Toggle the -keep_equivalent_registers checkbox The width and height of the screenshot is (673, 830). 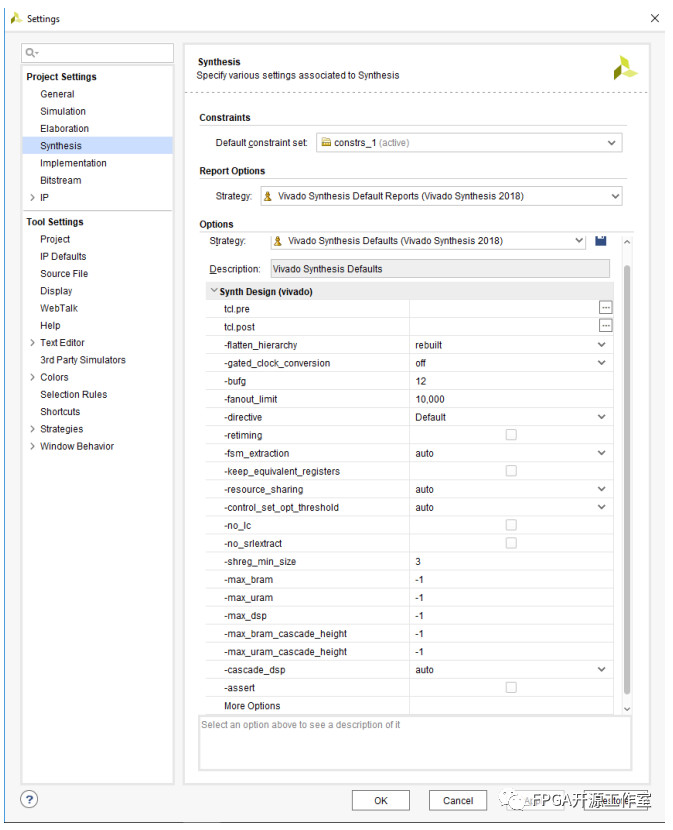click(511, 471)
